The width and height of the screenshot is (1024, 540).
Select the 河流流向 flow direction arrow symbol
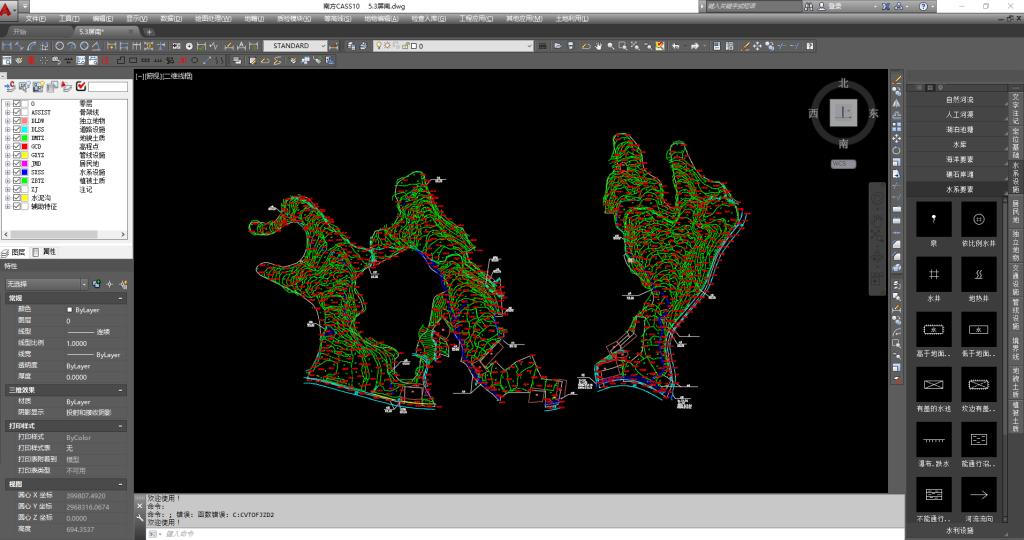tap(978, 494)
